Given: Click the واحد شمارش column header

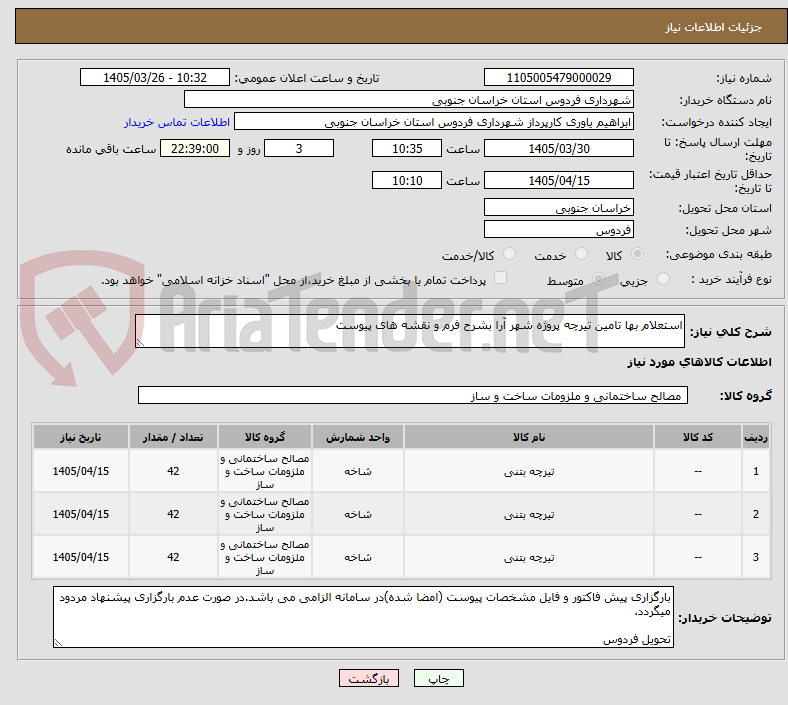Looking at the screenshot, I should [358, 437].
